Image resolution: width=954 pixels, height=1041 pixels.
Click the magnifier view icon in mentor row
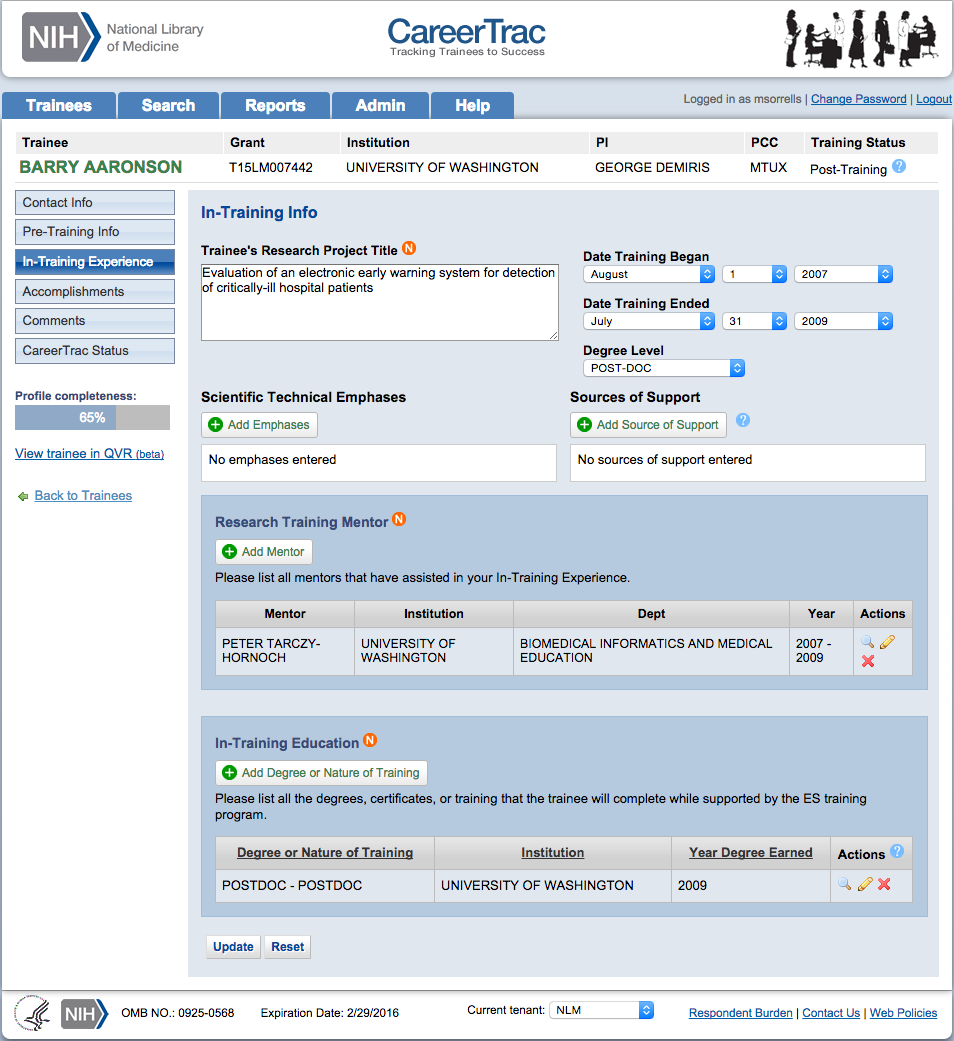tap(867, 642)
